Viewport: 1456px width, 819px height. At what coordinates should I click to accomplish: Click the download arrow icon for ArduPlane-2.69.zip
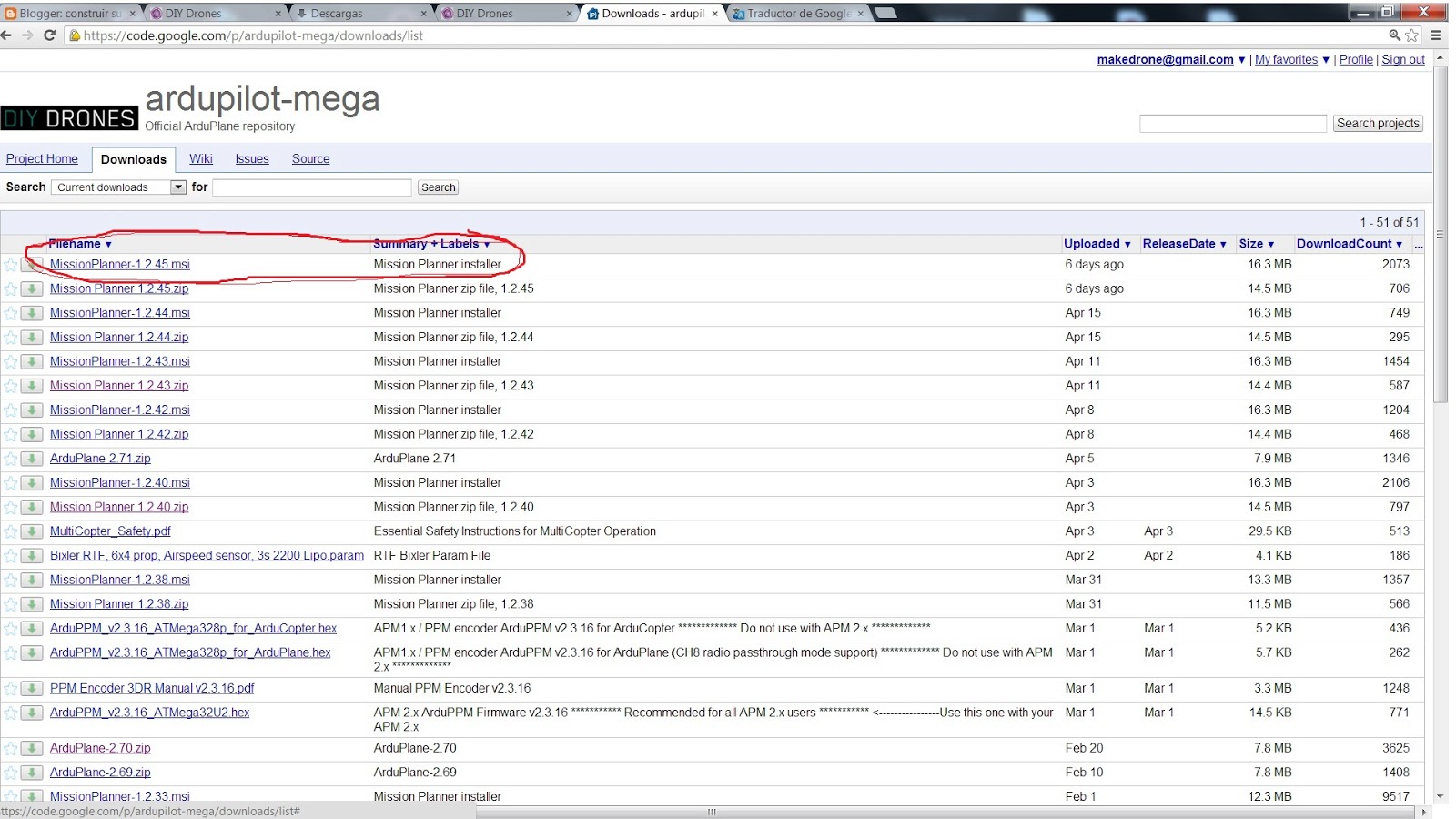click(x=32, y=773)
